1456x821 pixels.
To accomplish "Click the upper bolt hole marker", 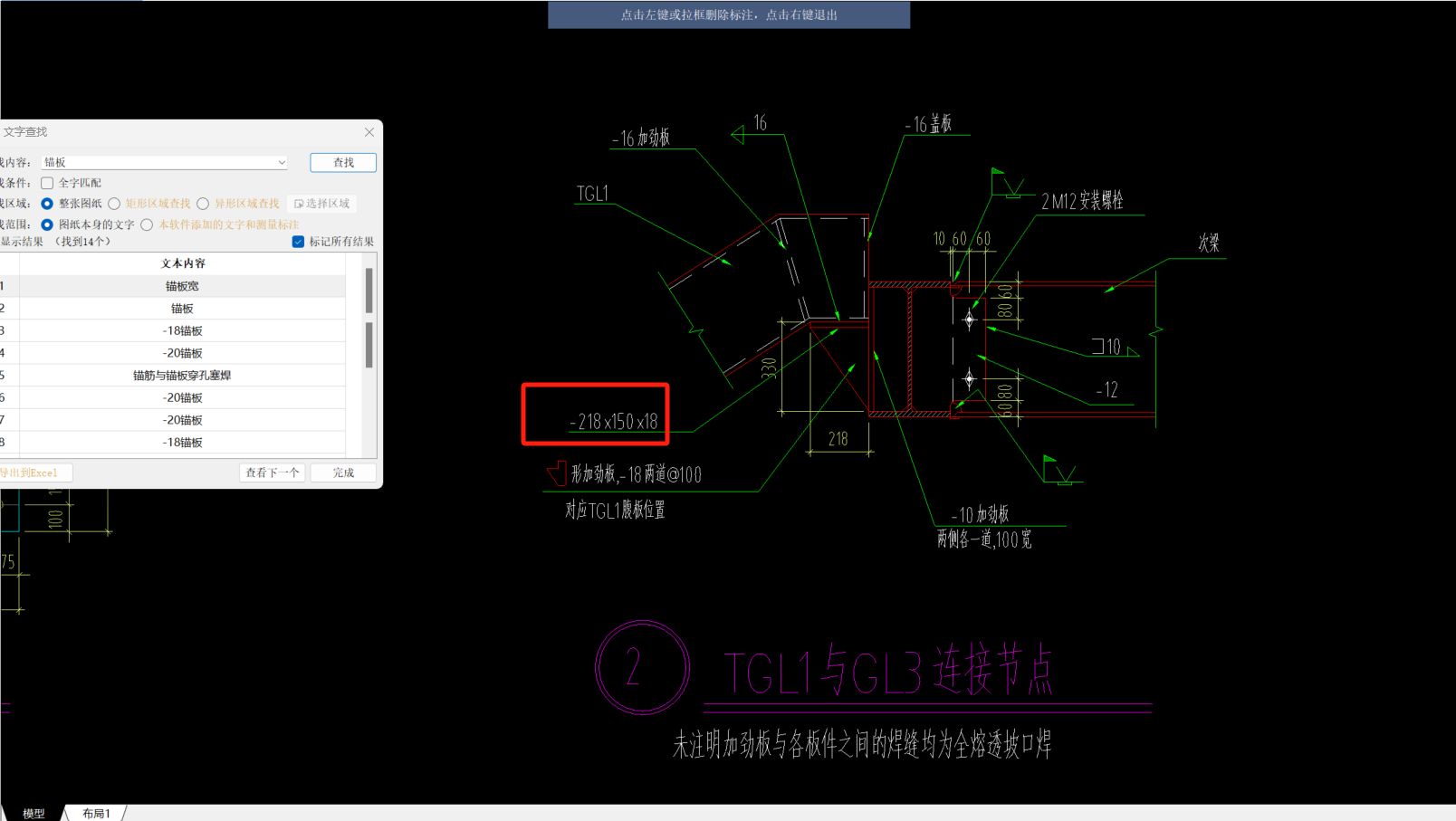I will pos(969,320).
